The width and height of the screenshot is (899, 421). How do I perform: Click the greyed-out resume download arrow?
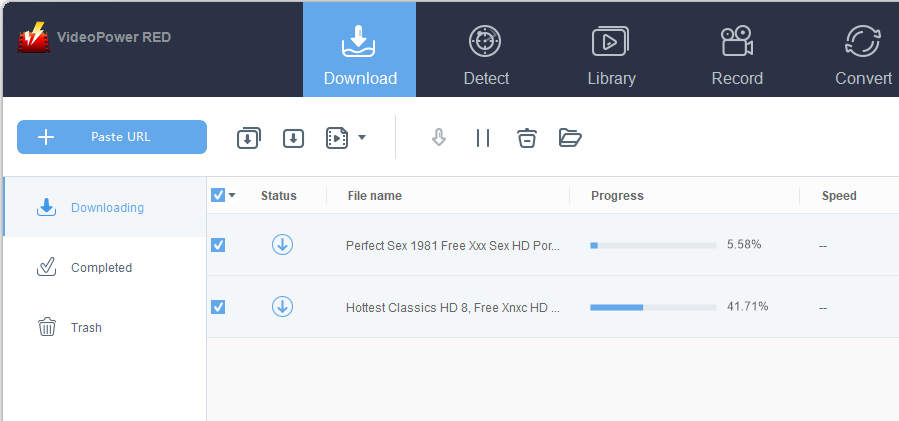pyautogui.click(x=439, y=138)
